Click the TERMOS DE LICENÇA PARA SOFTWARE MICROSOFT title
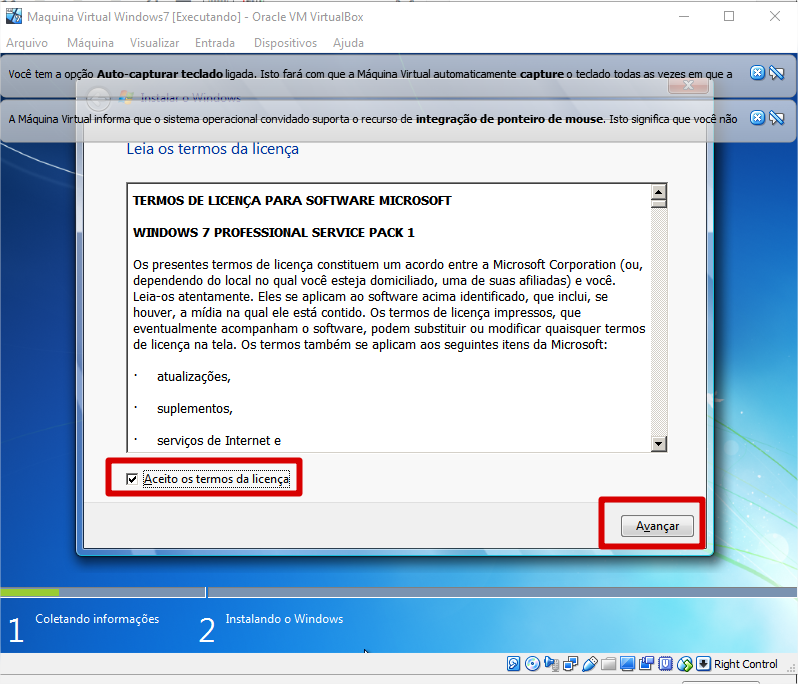The width and height of the screenshot is (798, 684). [292, 201]
